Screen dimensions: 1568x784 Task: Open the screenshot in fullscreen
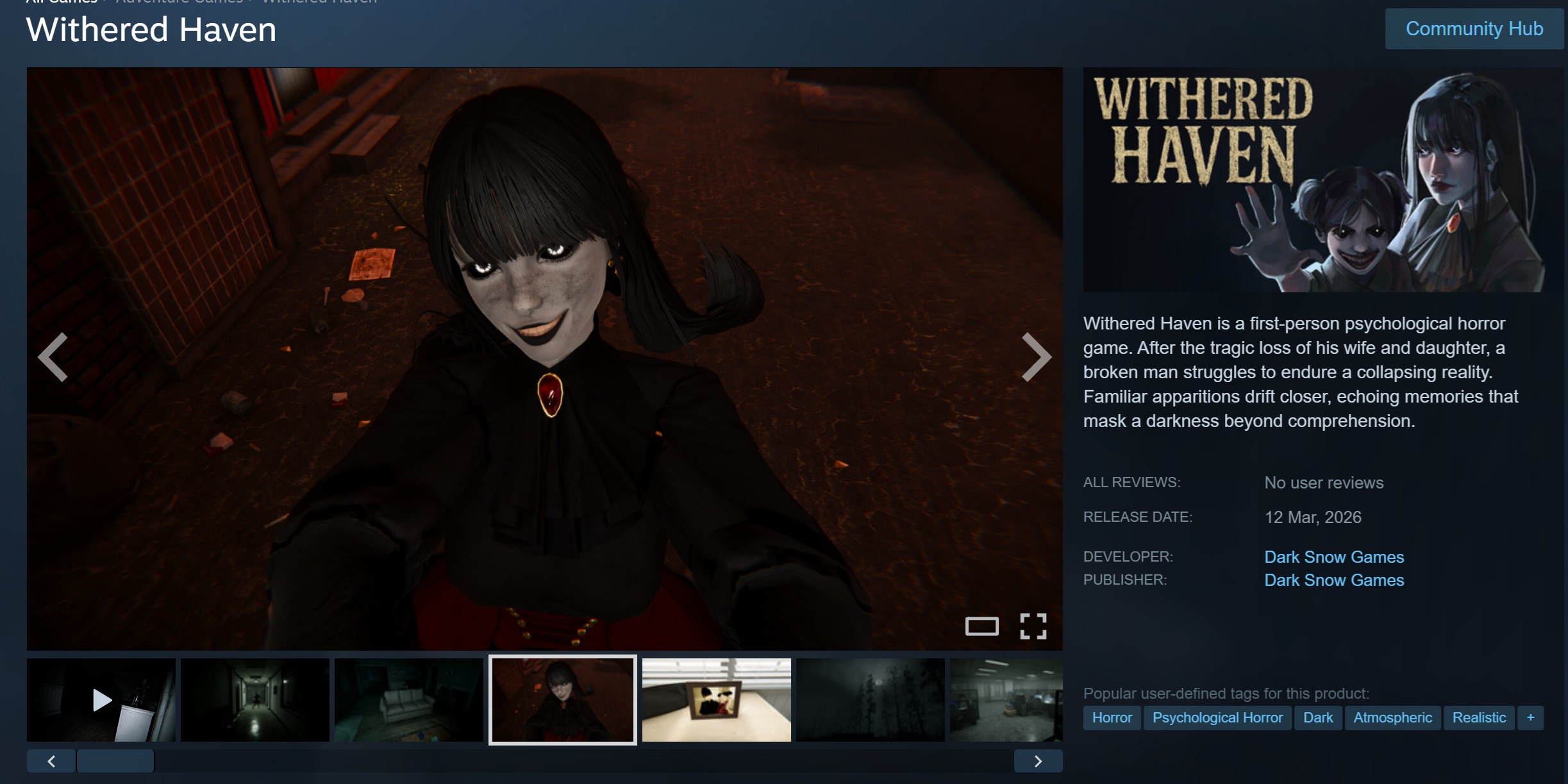[1033, 626]
